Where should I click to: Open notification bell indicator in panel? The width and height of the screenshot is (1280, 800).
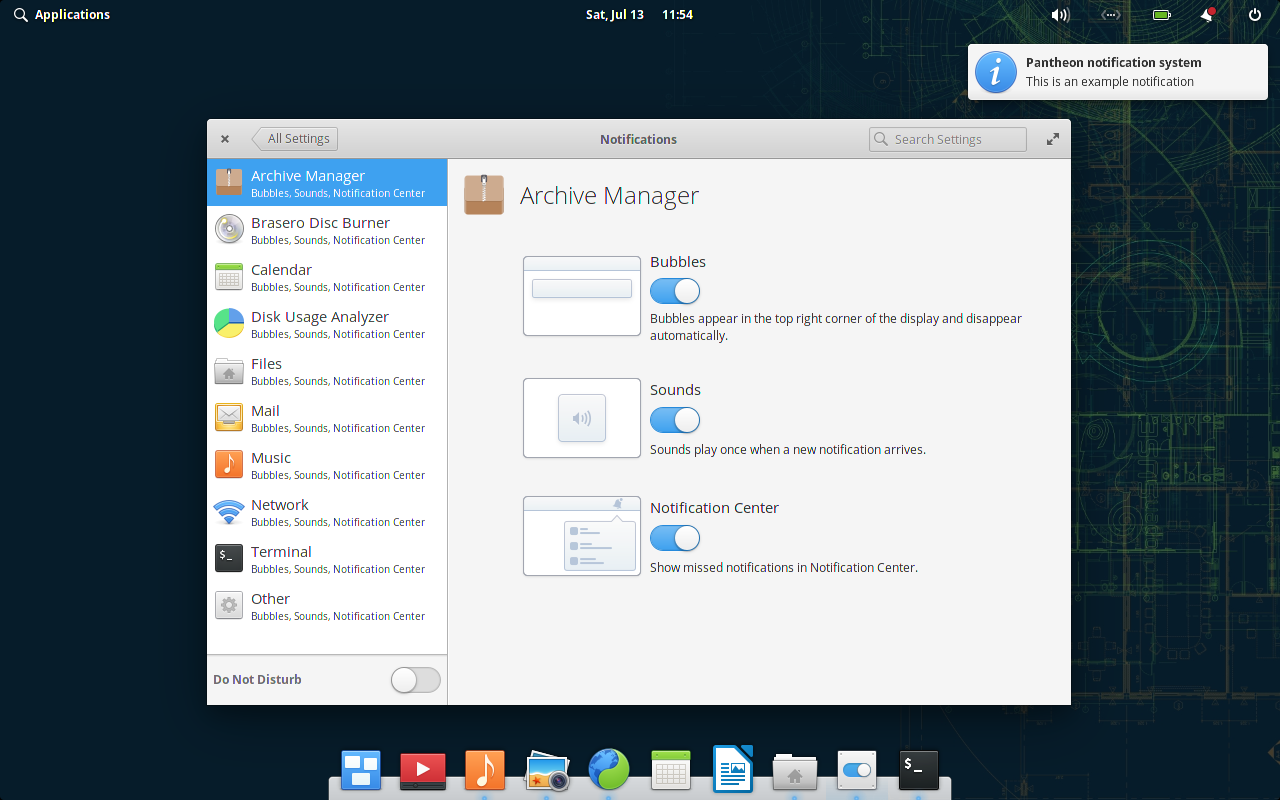1208,15
